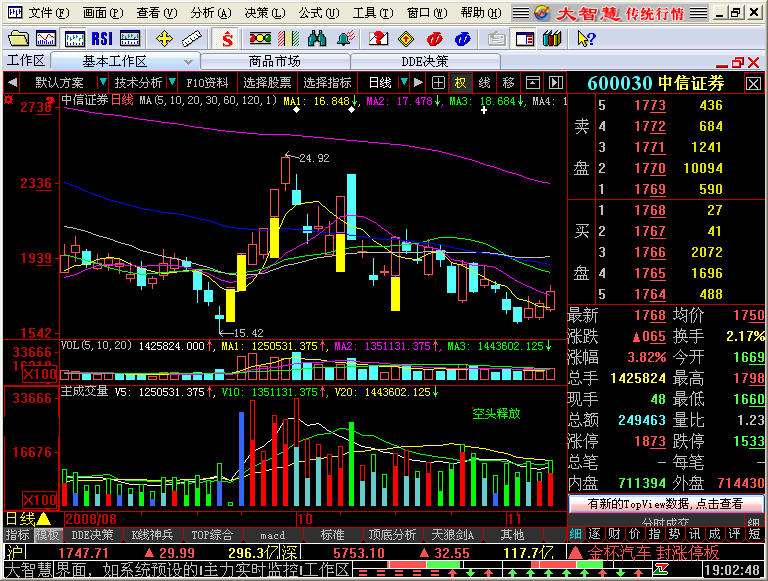Viewport: 768px width, 581px height.
Task: Select the K线神兵 template tab
Action: coord(152,534)
